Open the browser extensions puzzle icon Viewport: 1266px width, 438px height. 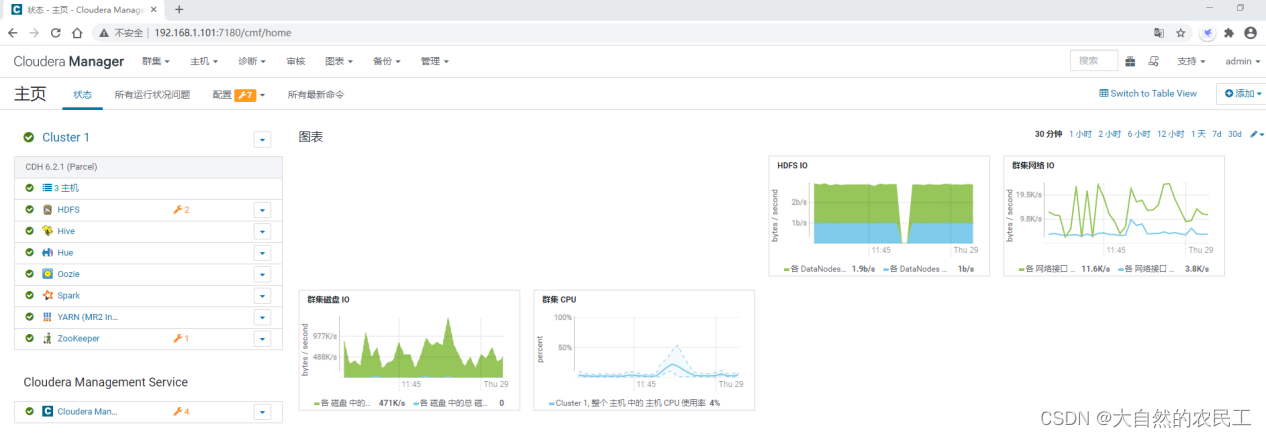point(1229,32)
